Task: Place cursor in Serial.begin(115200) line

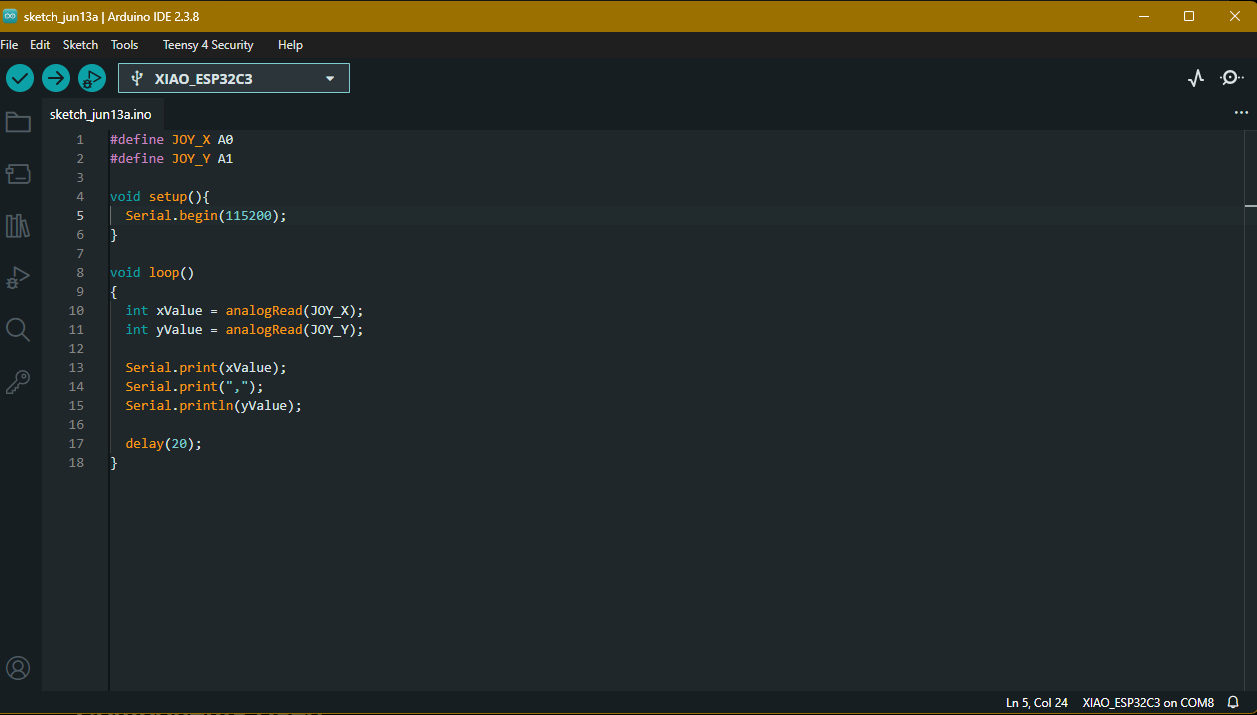Action: point(206,216)
